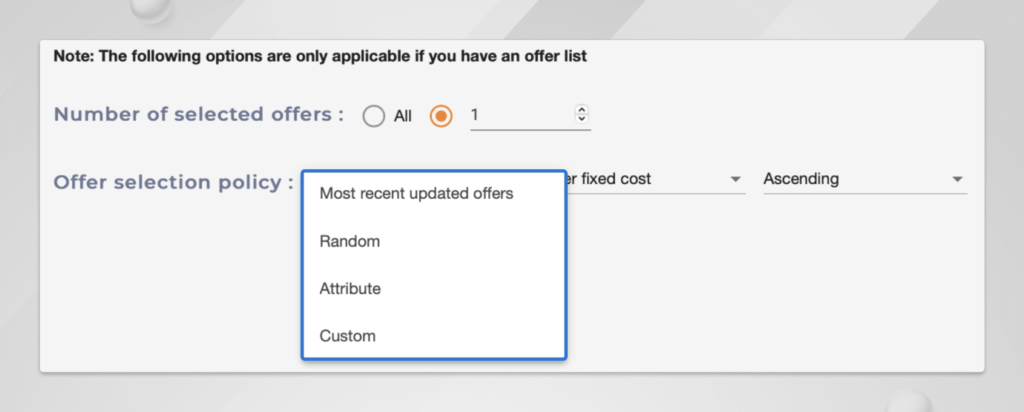The height and width of the screenshot is (412, 1024).
Task: Click the "All" text label
Action: 403,116
